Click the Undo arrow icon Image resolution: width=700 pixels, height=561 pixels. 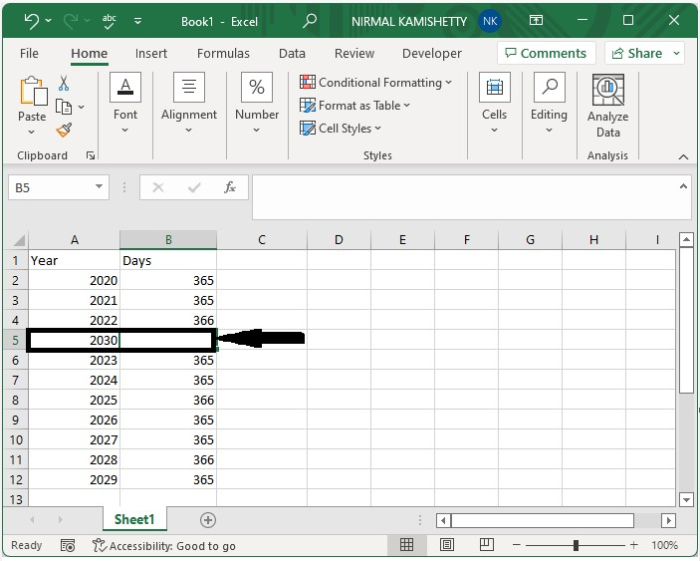[31, 21]
